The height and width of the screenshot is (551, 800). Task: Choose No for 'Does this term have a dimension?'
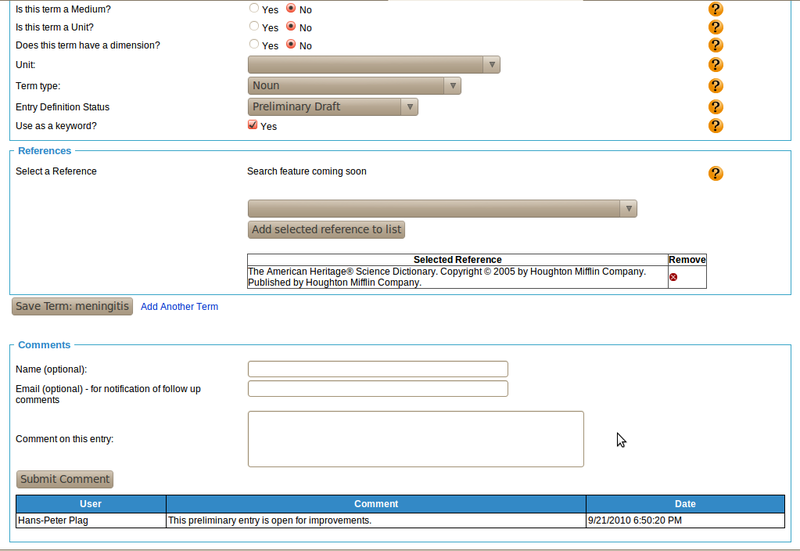coord(291,45)
